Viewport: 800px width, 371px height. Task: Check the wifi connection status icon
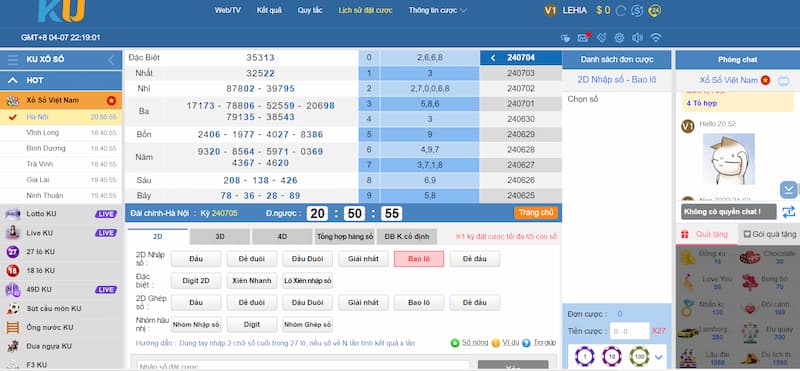click(x=656, y=38)
